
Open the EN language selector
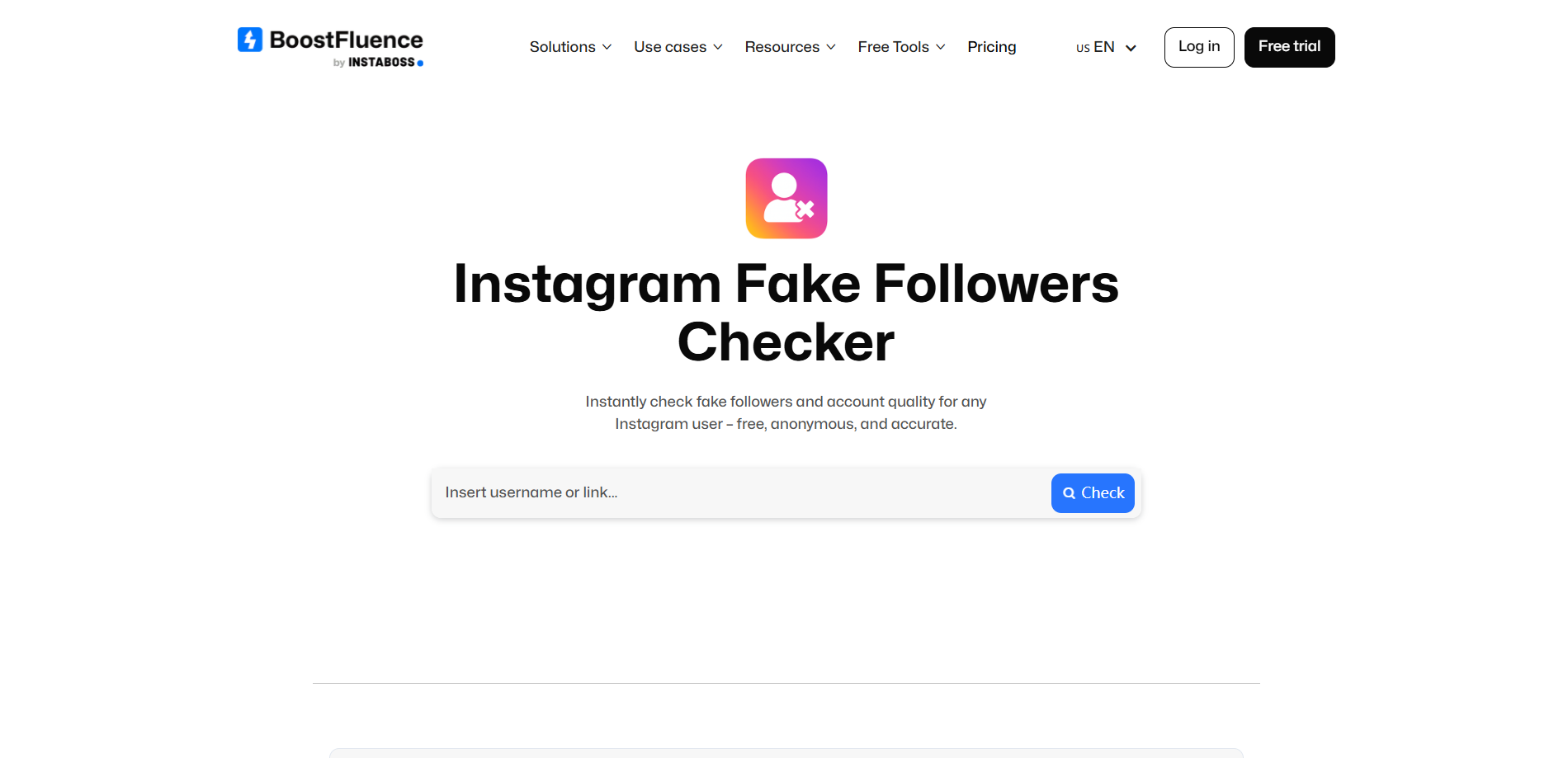coord(1106,47)
